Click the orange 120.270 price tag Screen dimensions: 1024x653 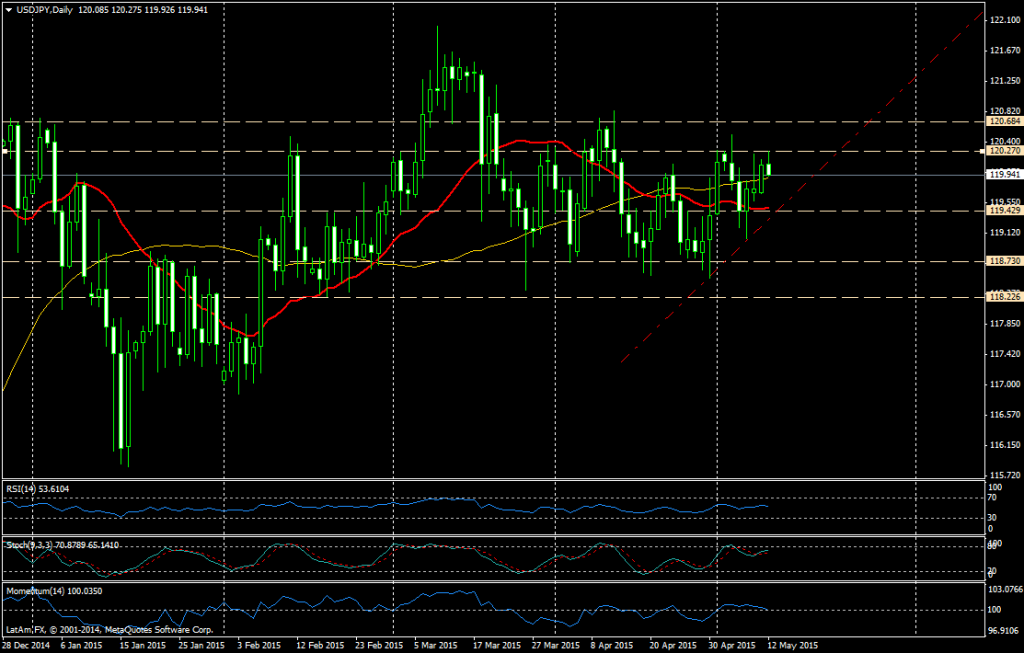tap(1000, 151)
